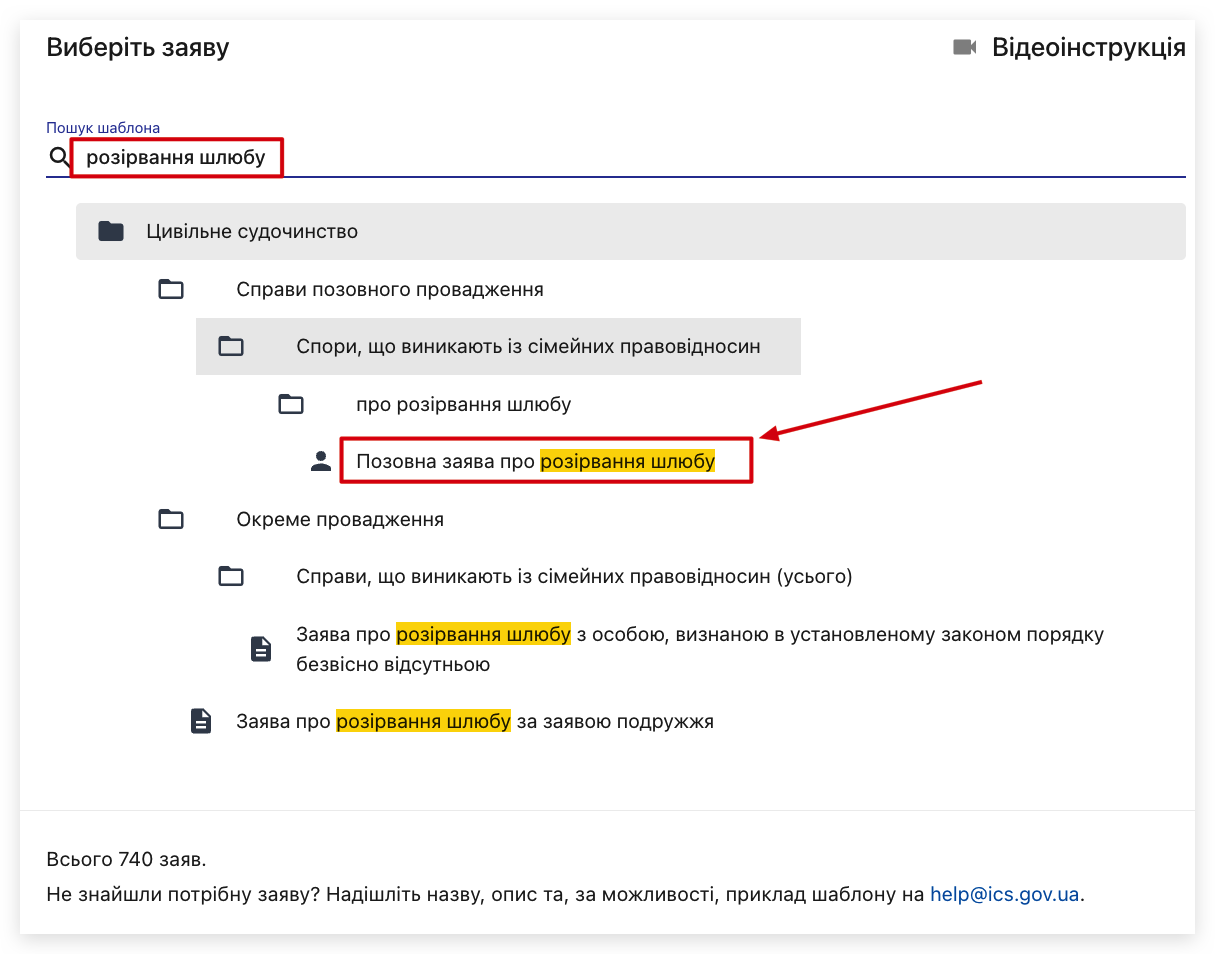Click the folder icon beside Окреме провадження
Image resolution: width=1215 pixels, height=954 pixels.
tap(172, 520)
